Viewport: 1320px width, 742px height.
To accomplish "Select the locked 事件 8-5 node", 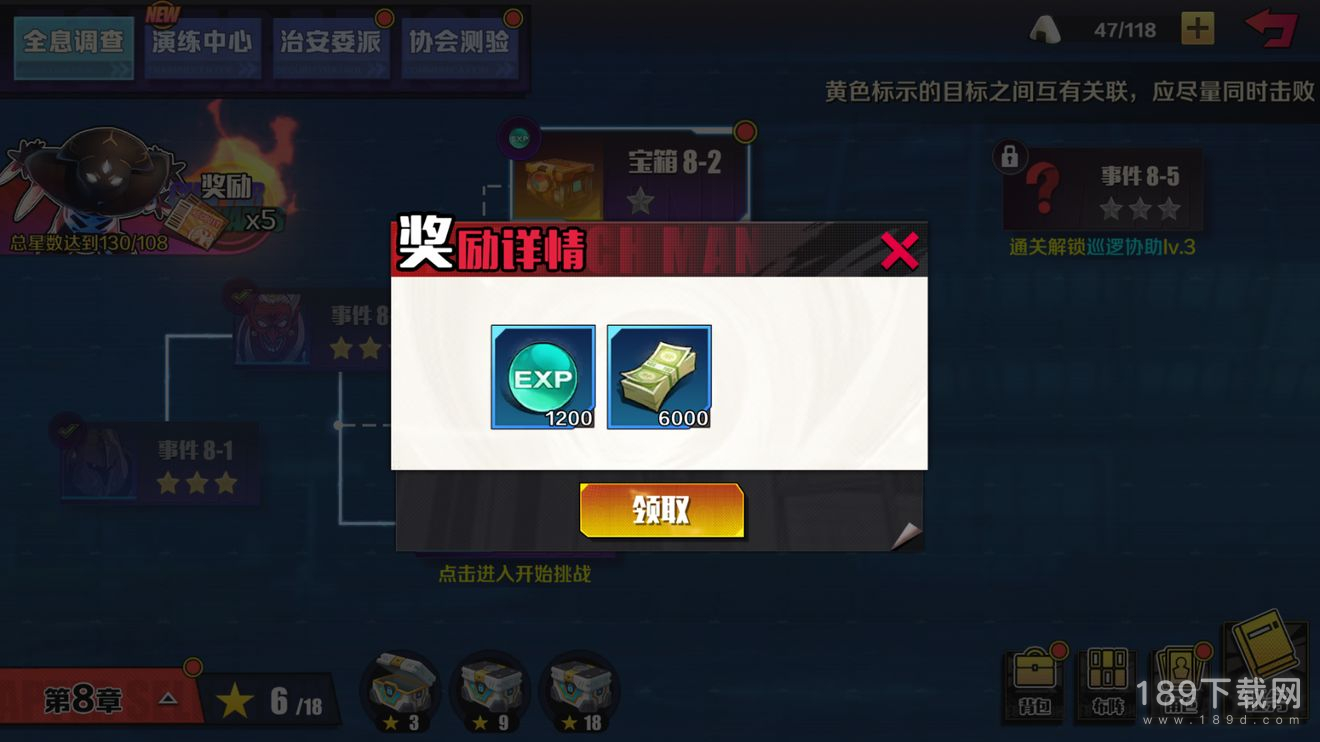I will (1103, 190).
